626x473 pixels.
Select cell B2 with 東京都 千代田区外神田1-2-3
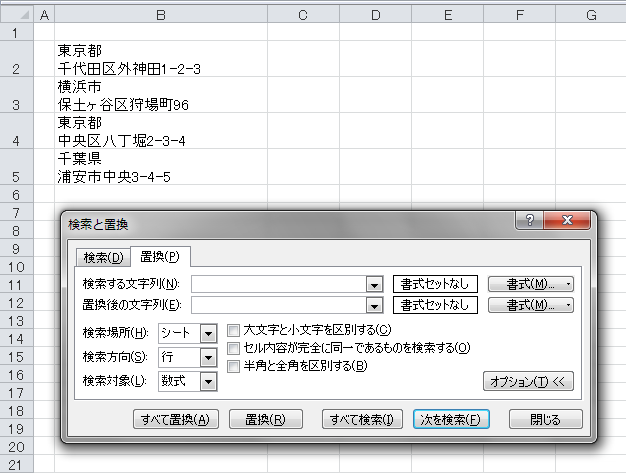[161, 59]
